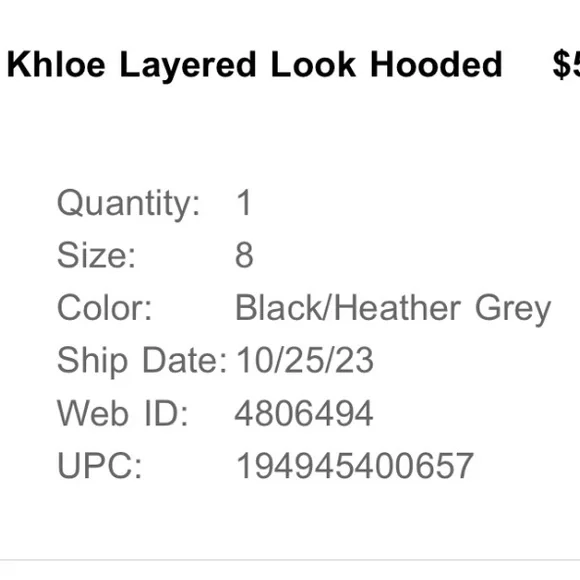This screenshot has height=580, width=580.
Task: Click the word Look in product title
Action: click(313, 65)
